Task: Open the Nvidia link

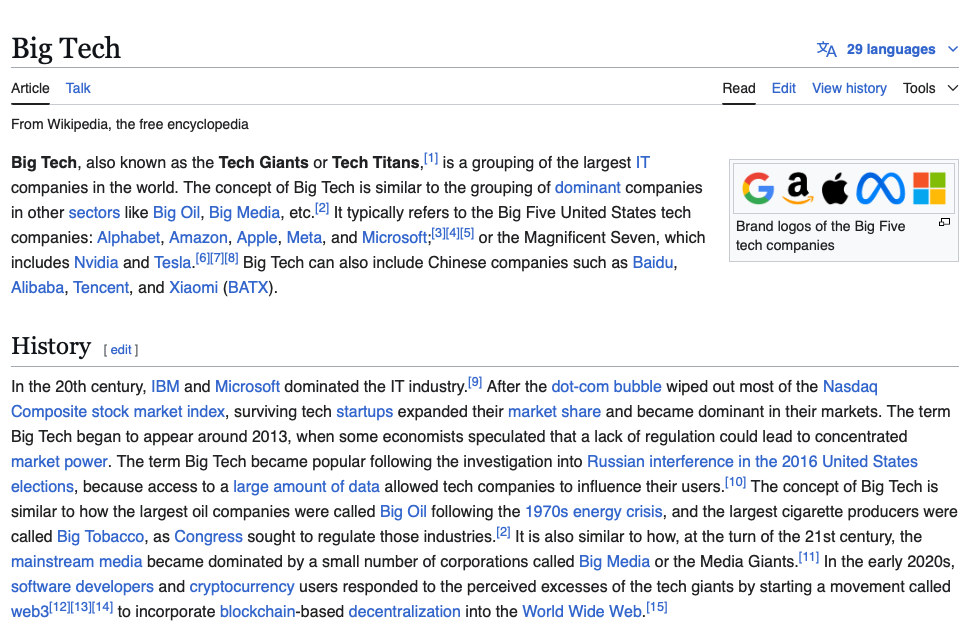Action: tap(96, 262)
